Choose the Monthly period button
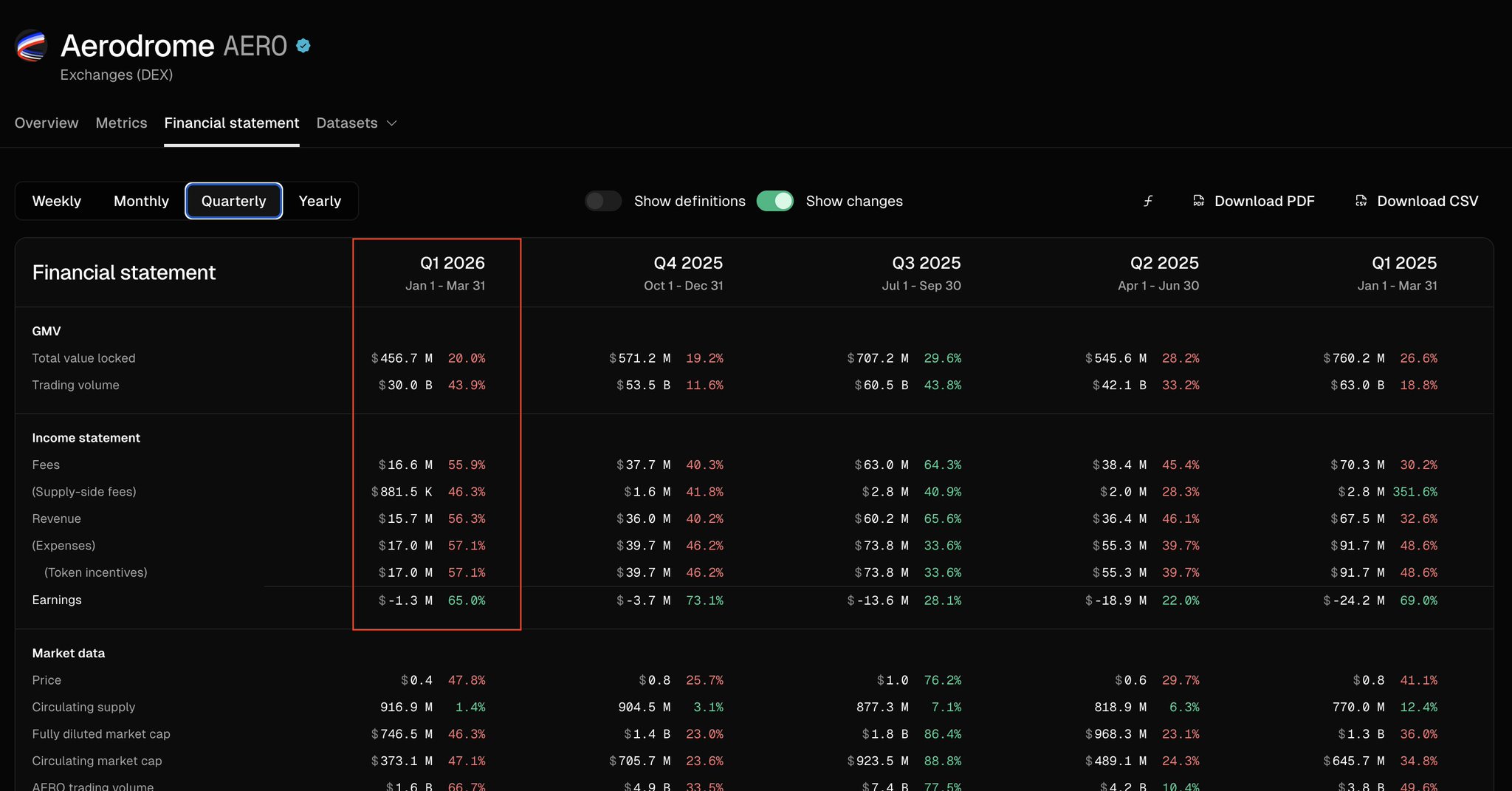The image size is (1512, 791). (x=141, y=201)
